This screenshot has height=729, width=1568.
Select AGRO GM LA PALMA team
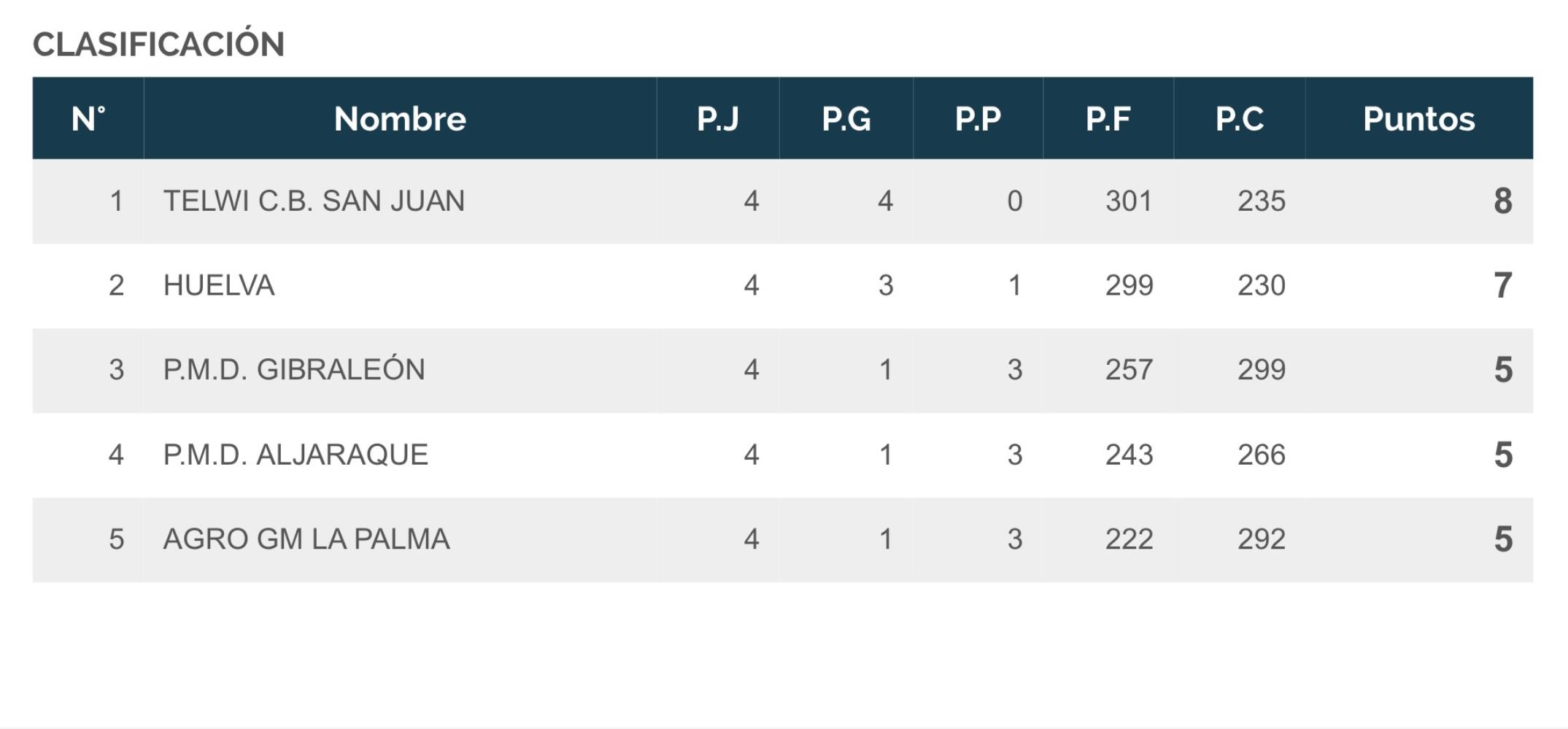coord(306,539)
